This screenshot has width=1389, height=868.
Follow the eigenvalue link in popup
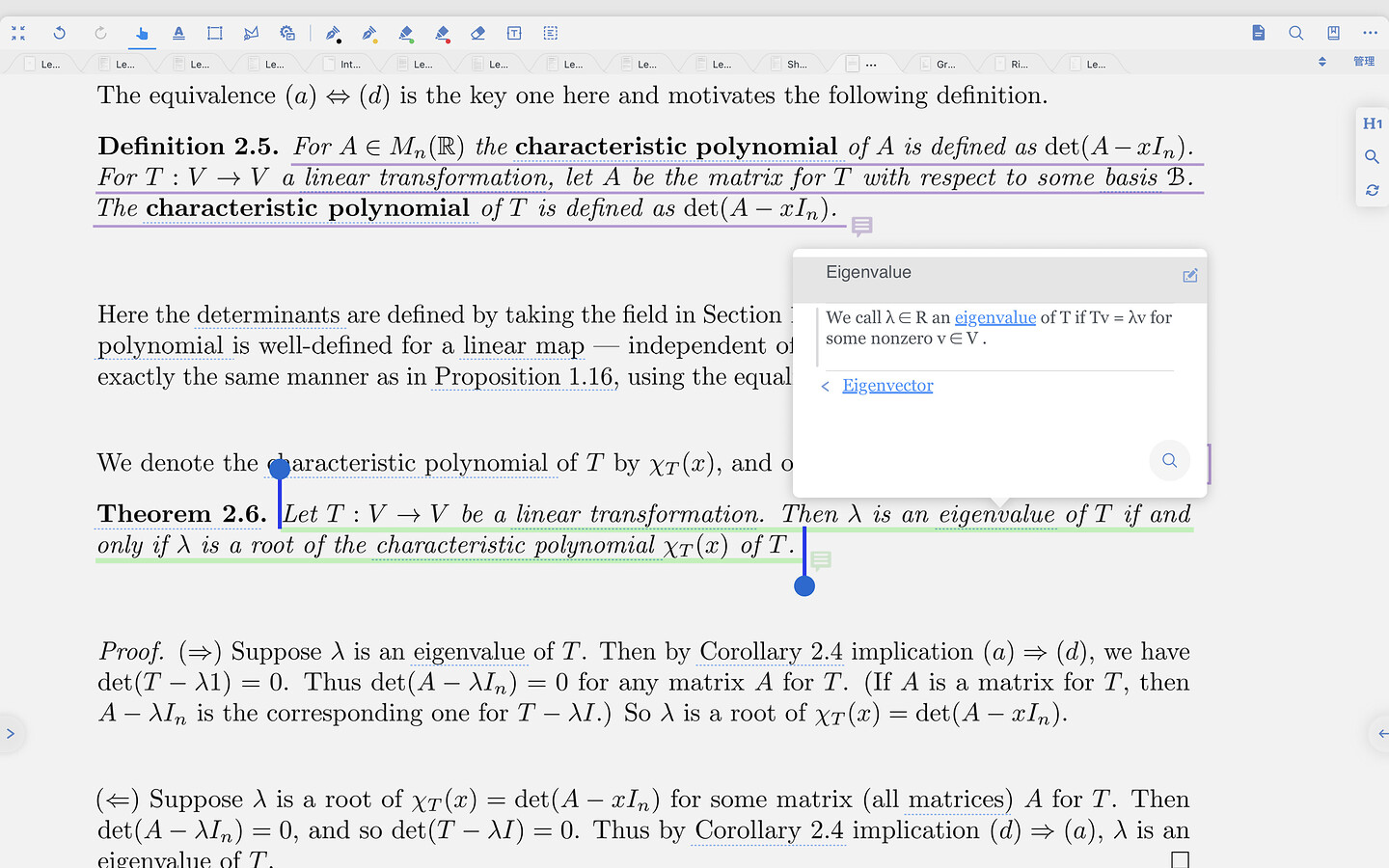point(994,317)
